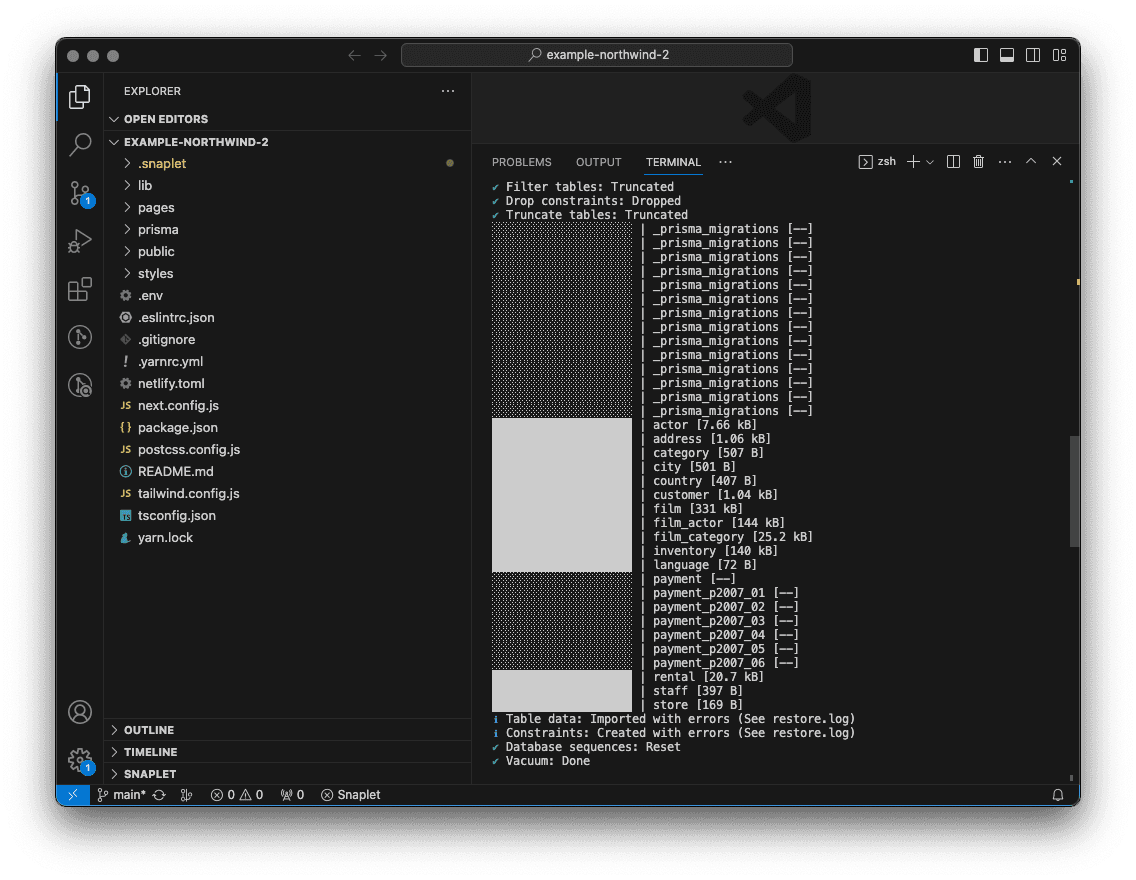
Task: Toggle the primary sidebar layout button
Action: 981,55
